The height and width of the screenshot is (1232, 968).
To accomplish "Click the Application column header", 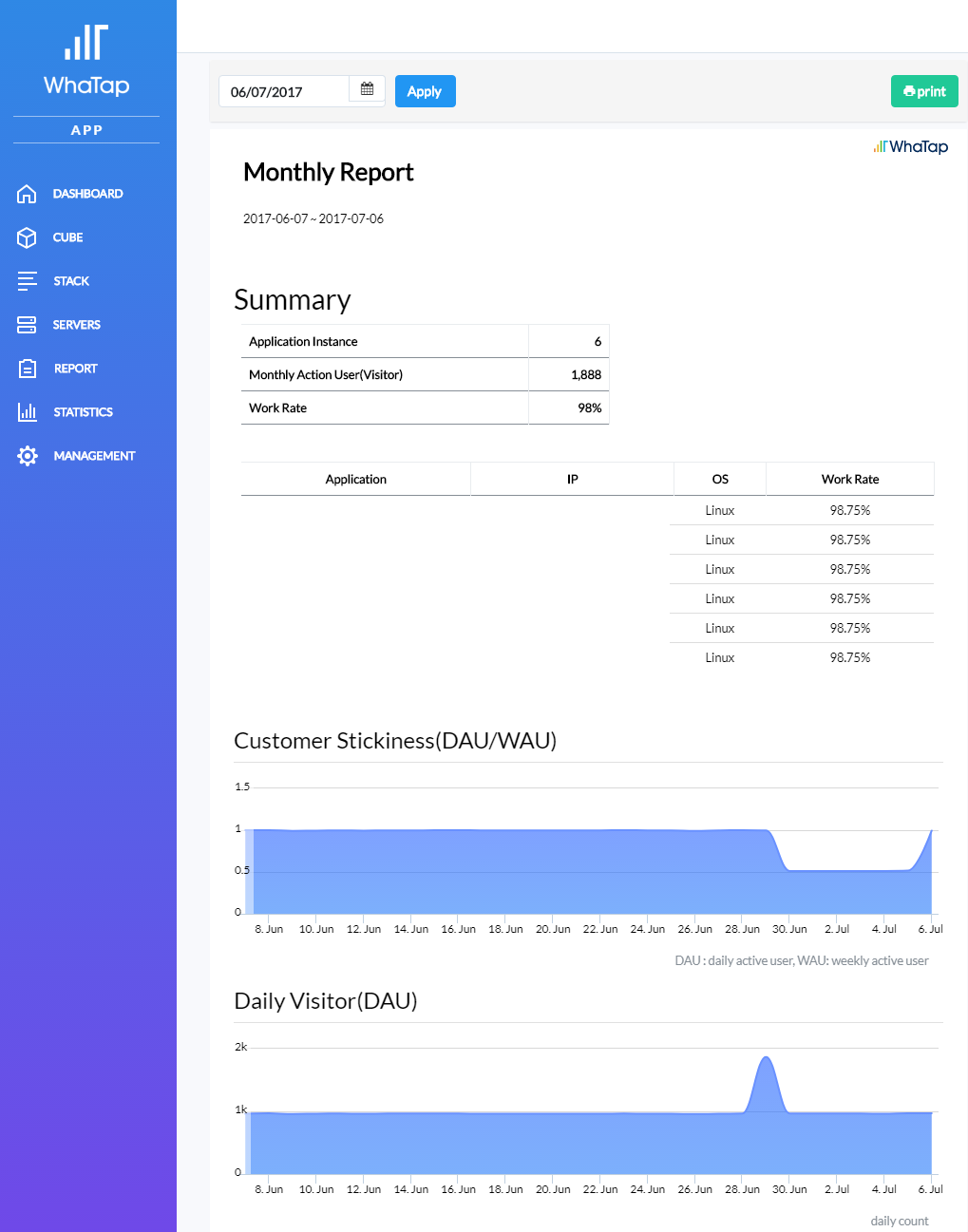I will [x=356, y=479].
